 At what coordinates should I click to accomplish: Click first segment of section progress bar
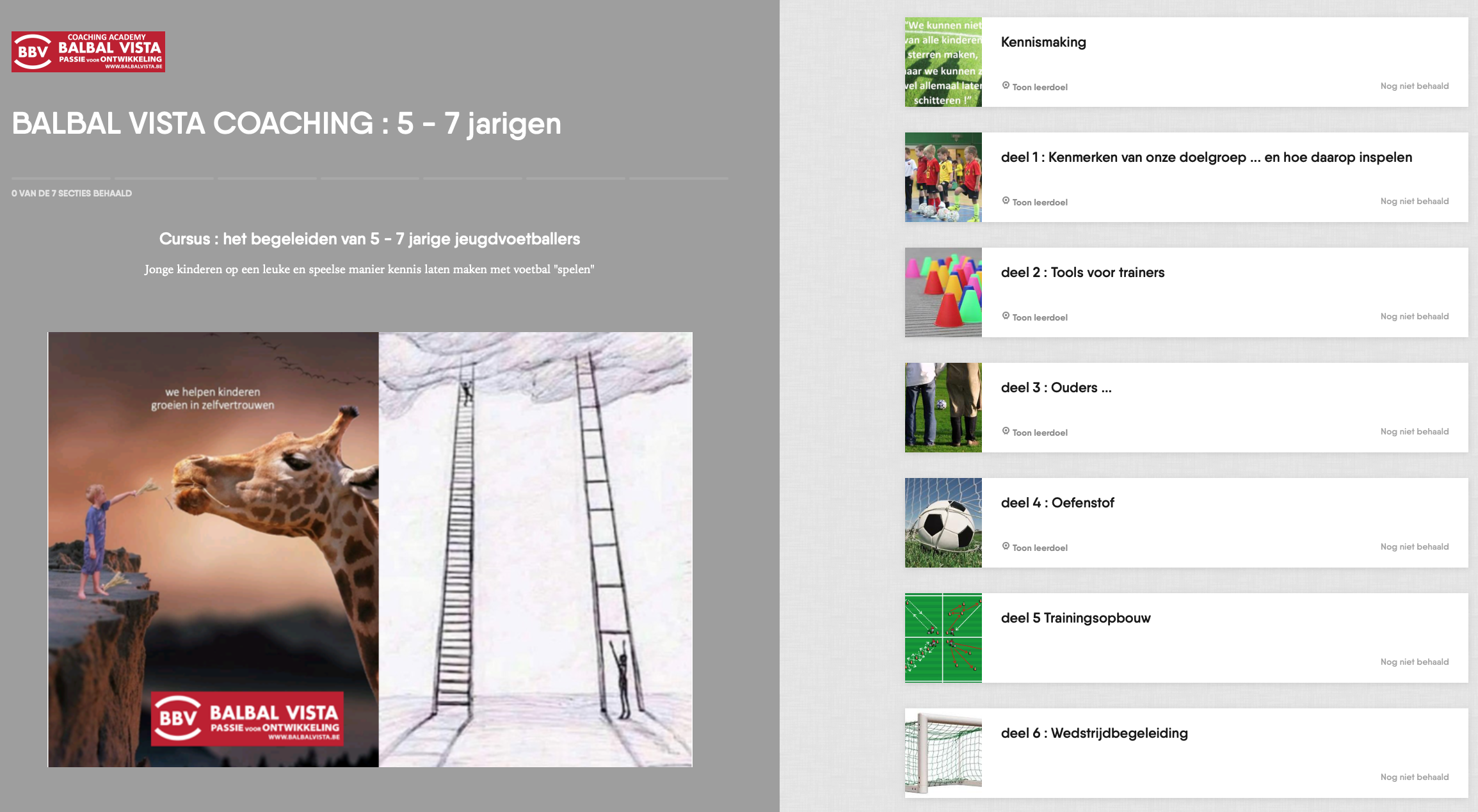click(61, 179)
